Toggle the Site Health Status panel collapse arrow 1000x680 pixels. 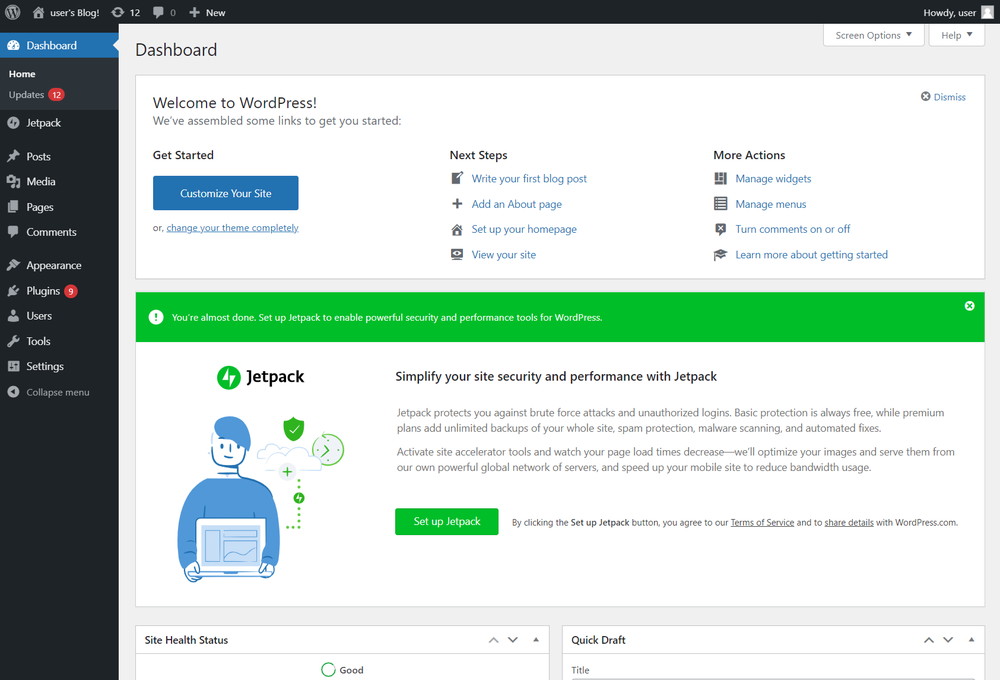536,640
